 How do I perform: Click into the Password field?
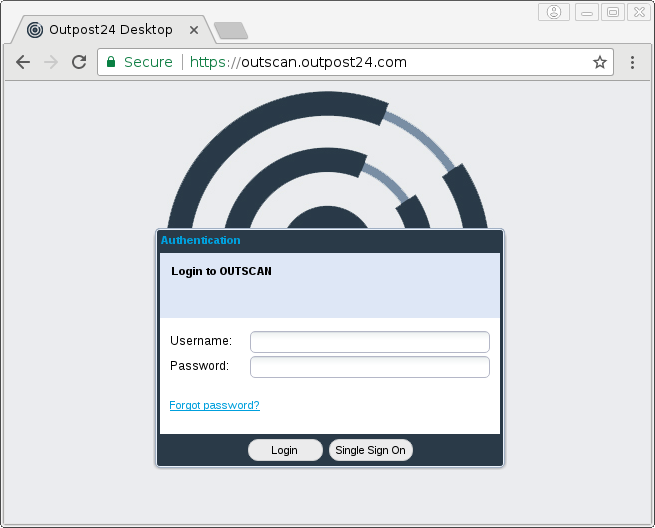370,367
